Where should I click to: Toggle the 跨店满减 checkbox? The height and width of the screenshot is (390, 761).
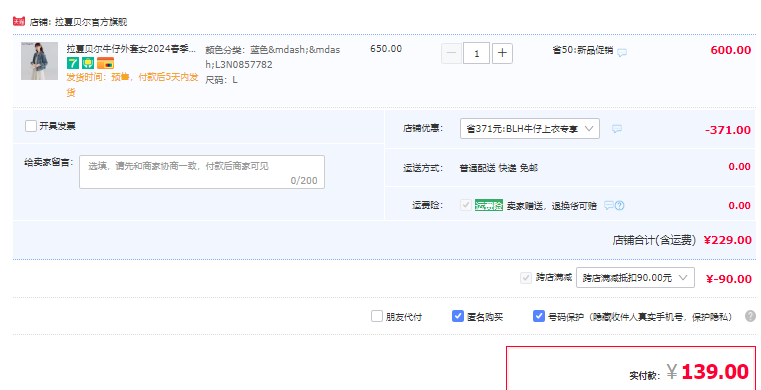pyautogui.click(x=526, y=278)
